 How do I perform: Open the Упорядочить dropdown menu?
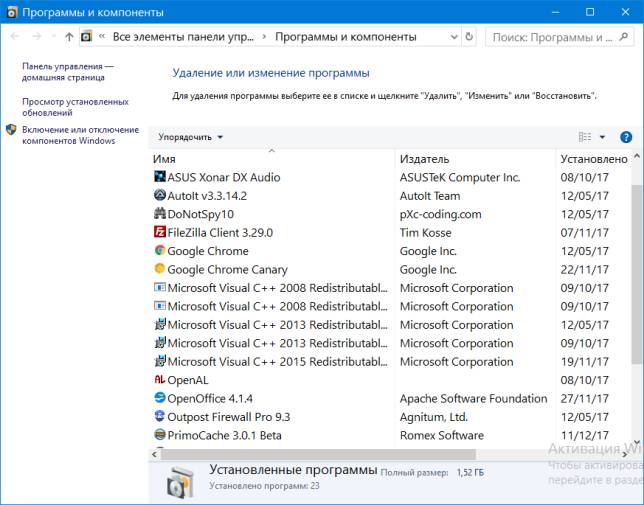tap(191, 137)
